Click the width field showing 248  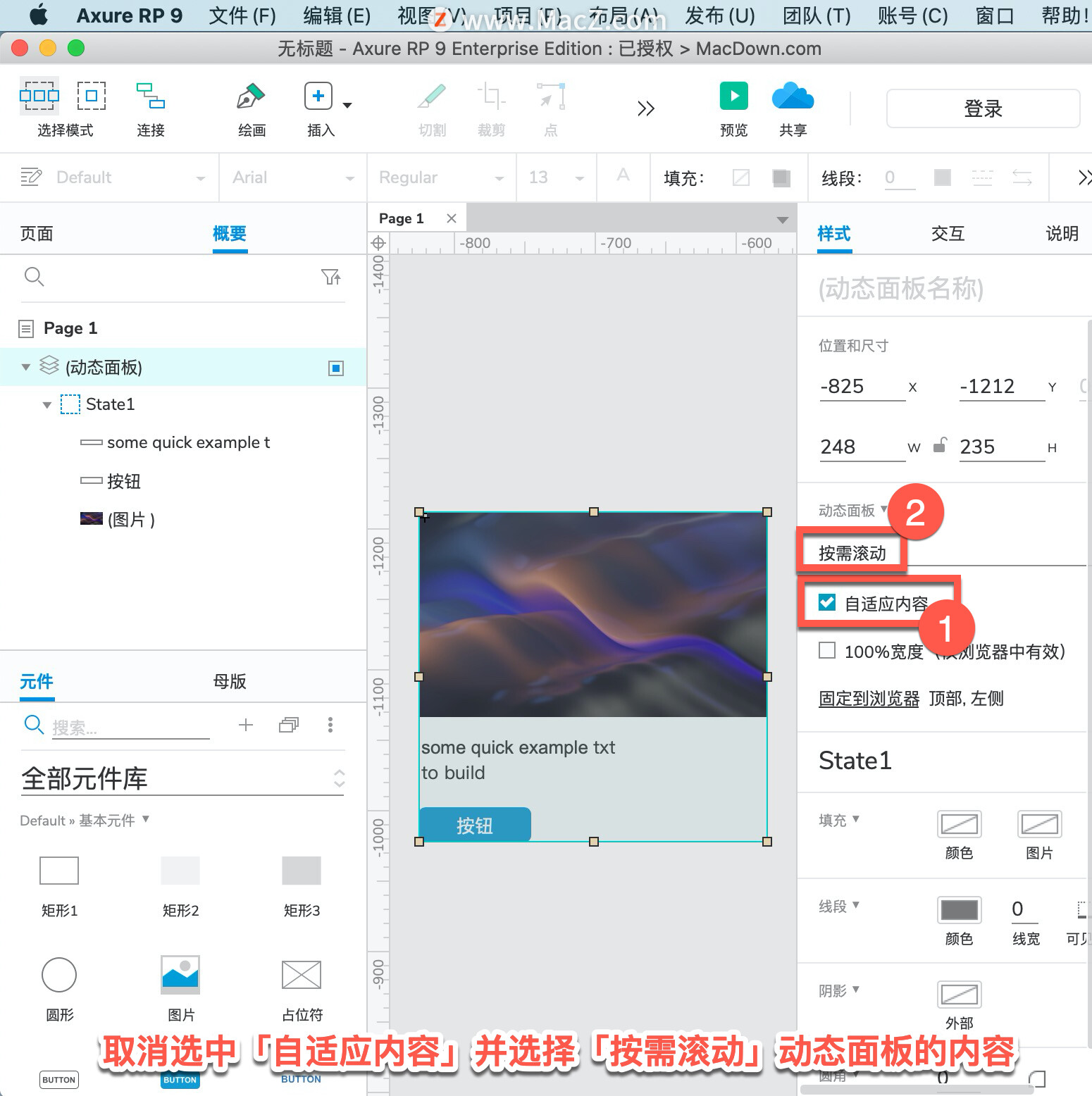[x=862, y=447]
